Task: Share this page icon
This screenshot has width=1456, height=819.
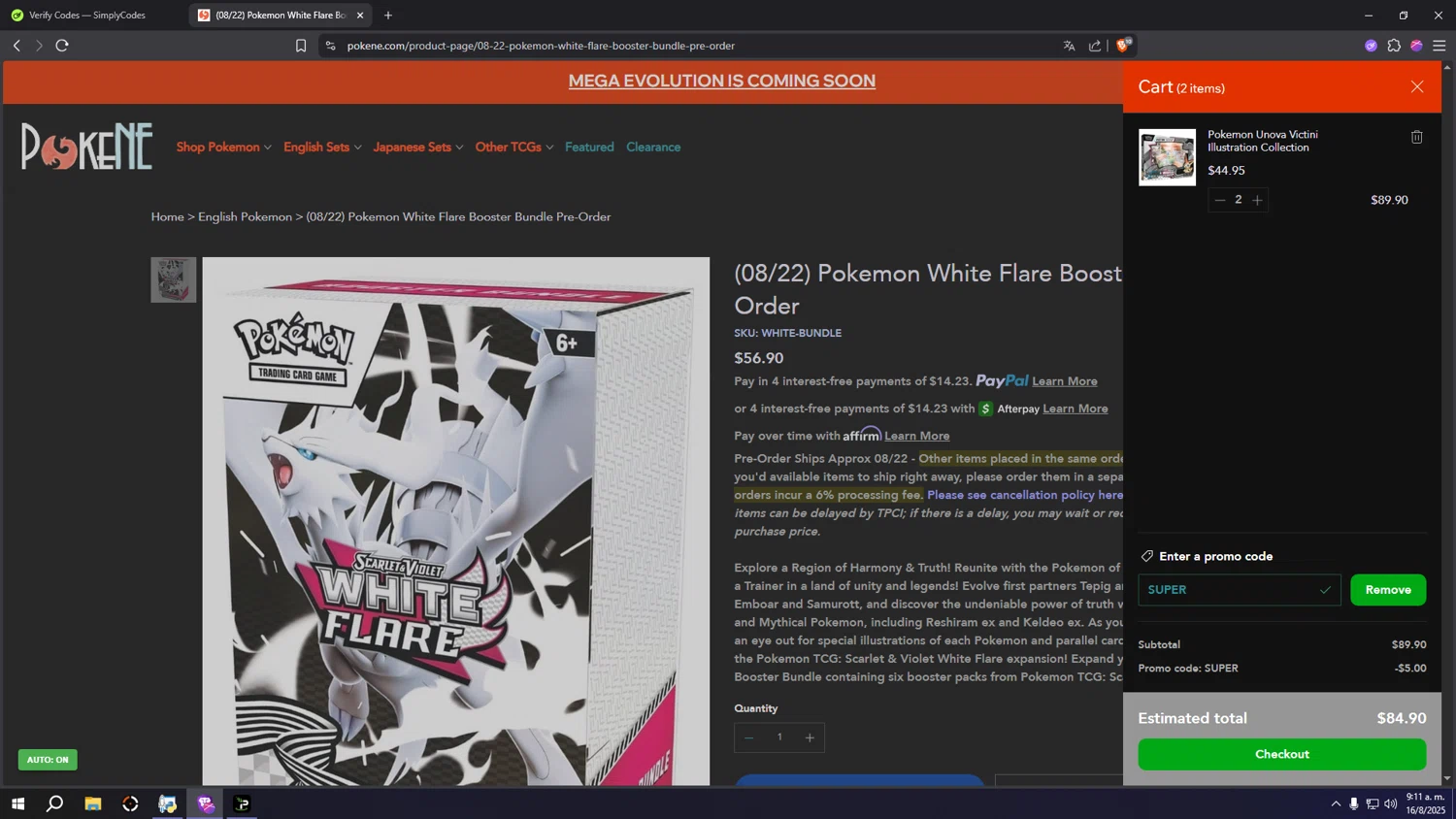Action: click(x=1095, y=46)
